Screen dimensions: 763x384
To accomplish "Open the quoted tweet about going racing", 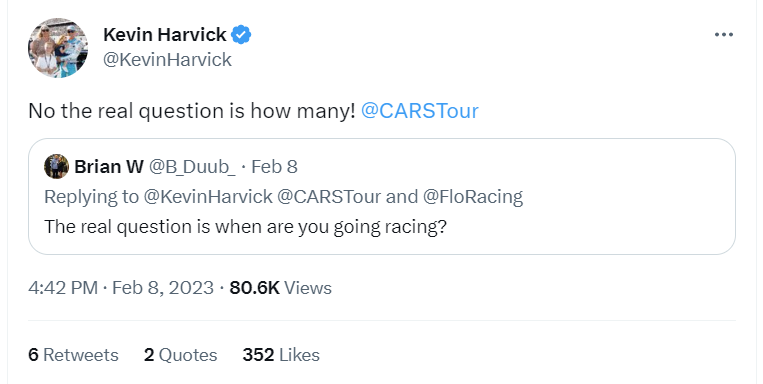I will 382,197.
